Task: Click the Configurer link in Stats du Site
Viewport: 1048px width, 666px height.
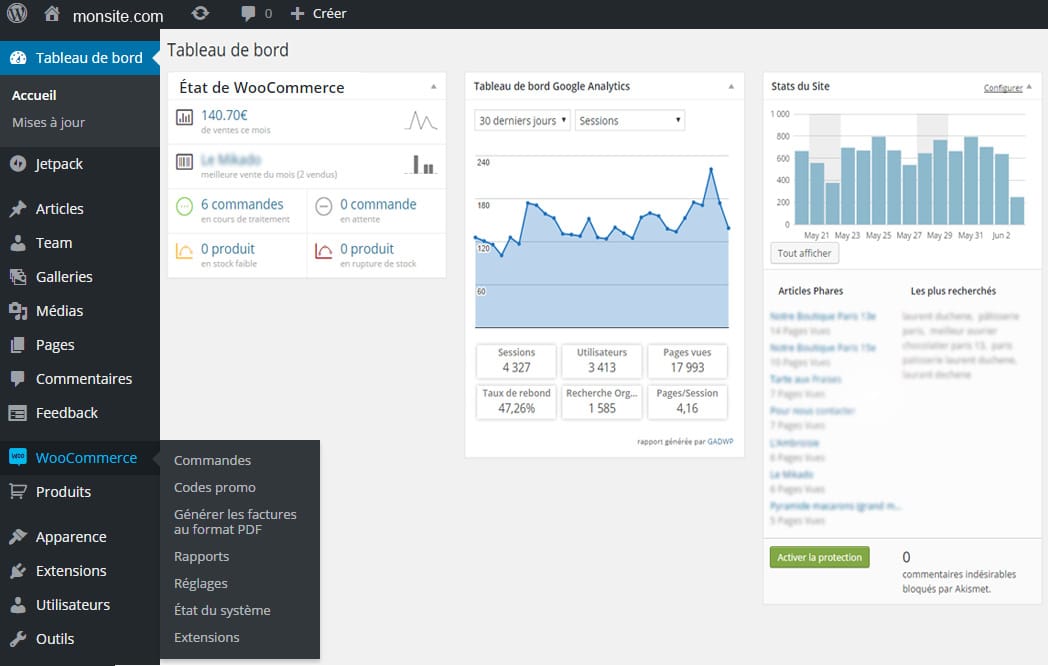Action: tap(1003, 88)
